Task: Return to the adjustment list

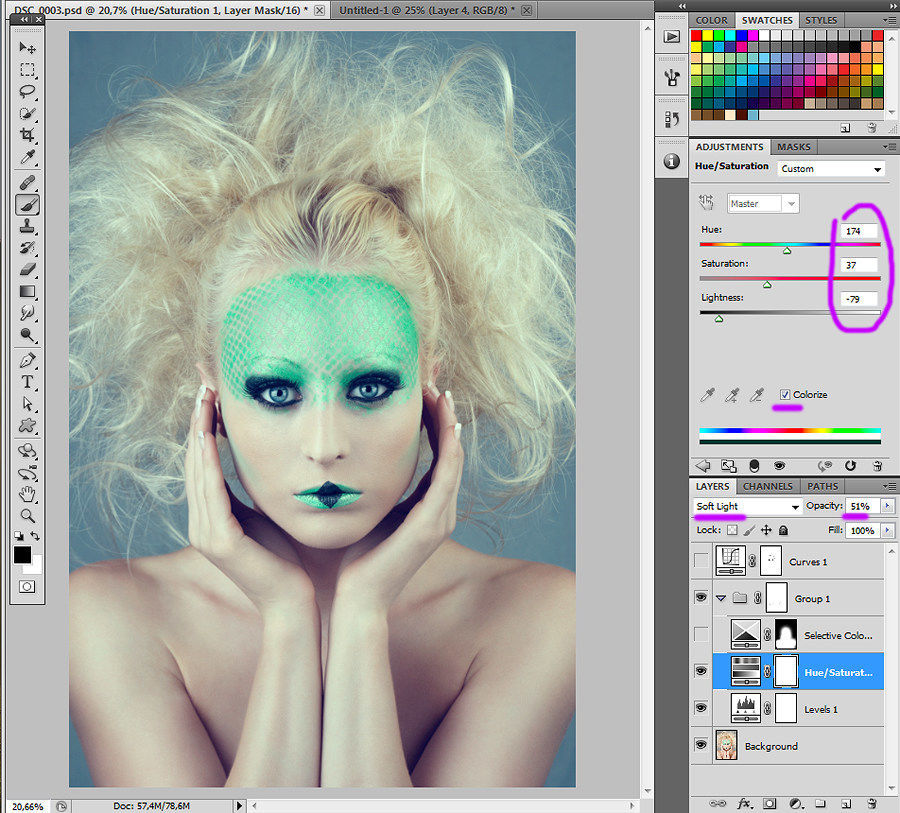Action: click(x=703, y=466)
